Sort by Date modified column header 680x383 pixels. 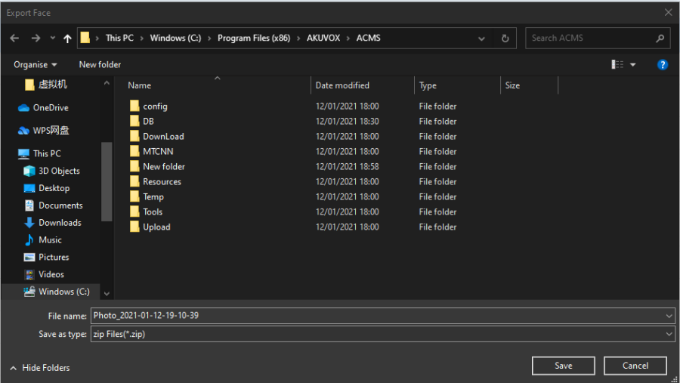pos(342,85)
